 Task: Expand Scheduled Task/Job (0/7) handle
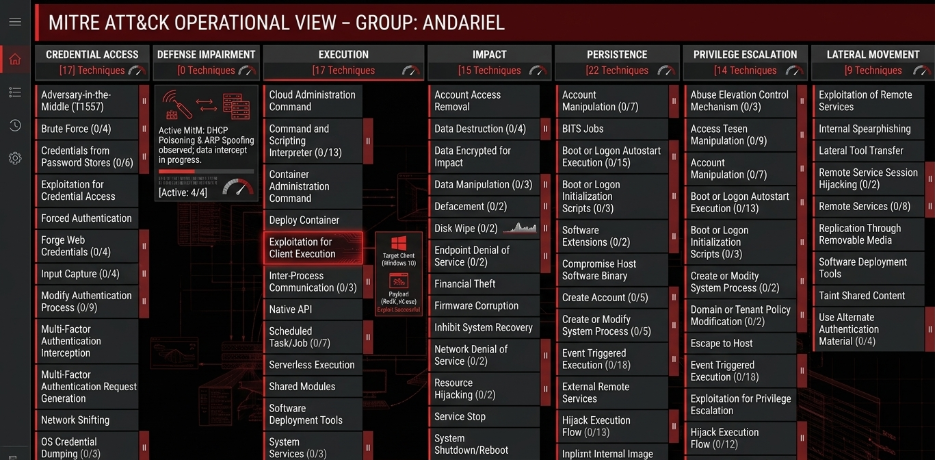[x=368, y=337]
